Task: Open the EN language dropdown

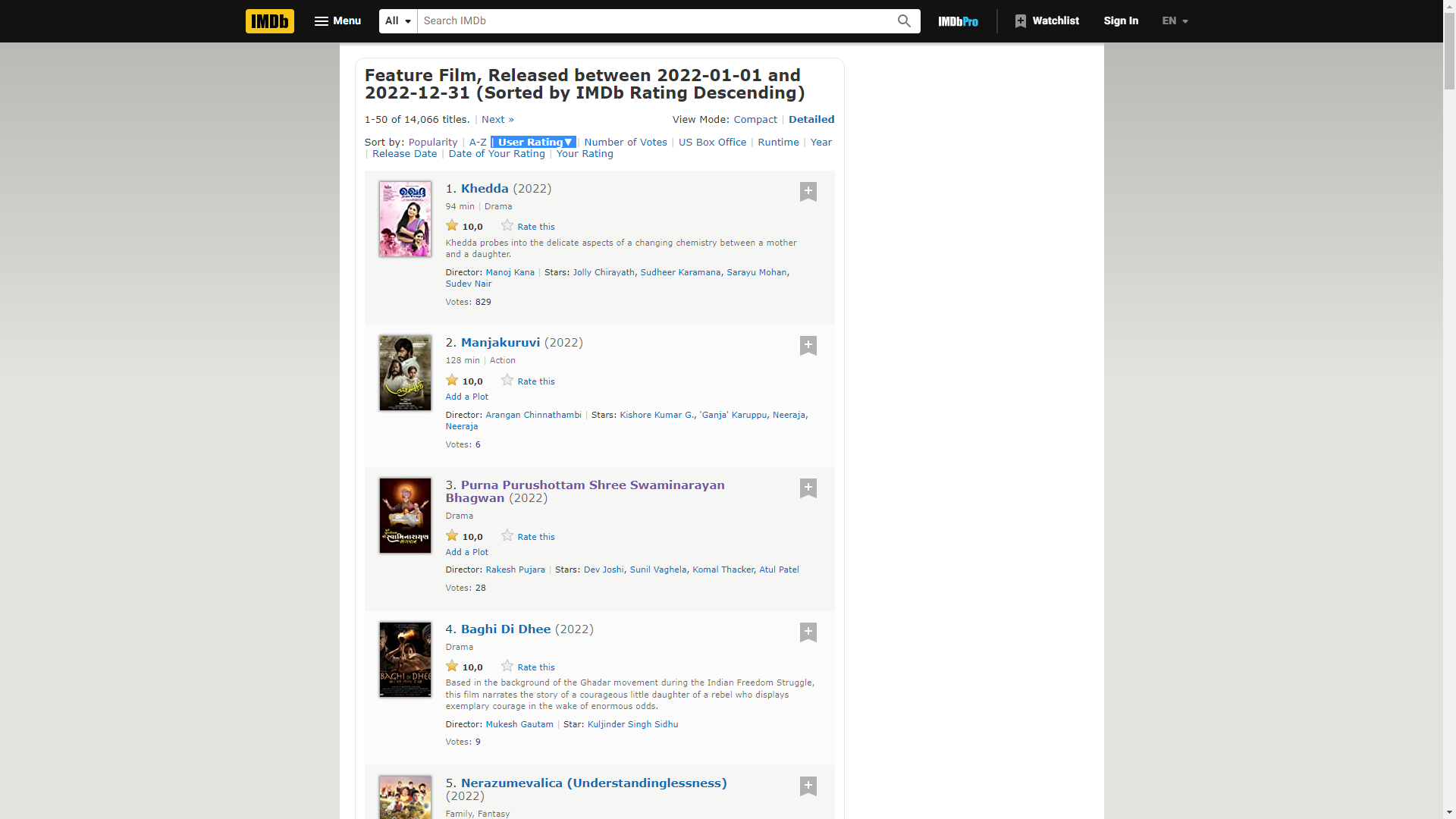Action: [1175, 20]
